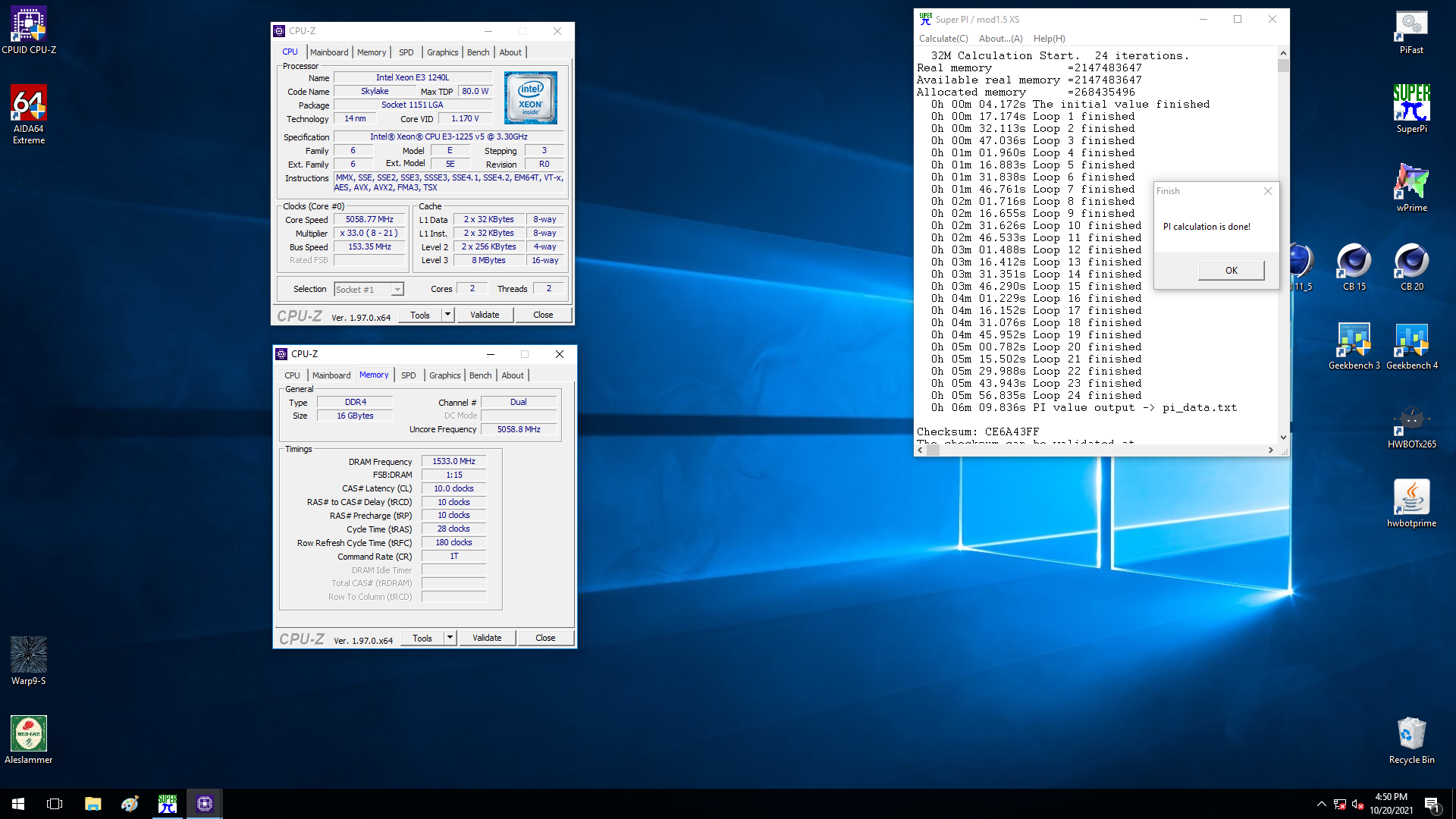Image resolution: width=1456 pixels, height=819 pixels.
Task: Open the hwbotprime Java icon
Action: tap(1411, 504)
